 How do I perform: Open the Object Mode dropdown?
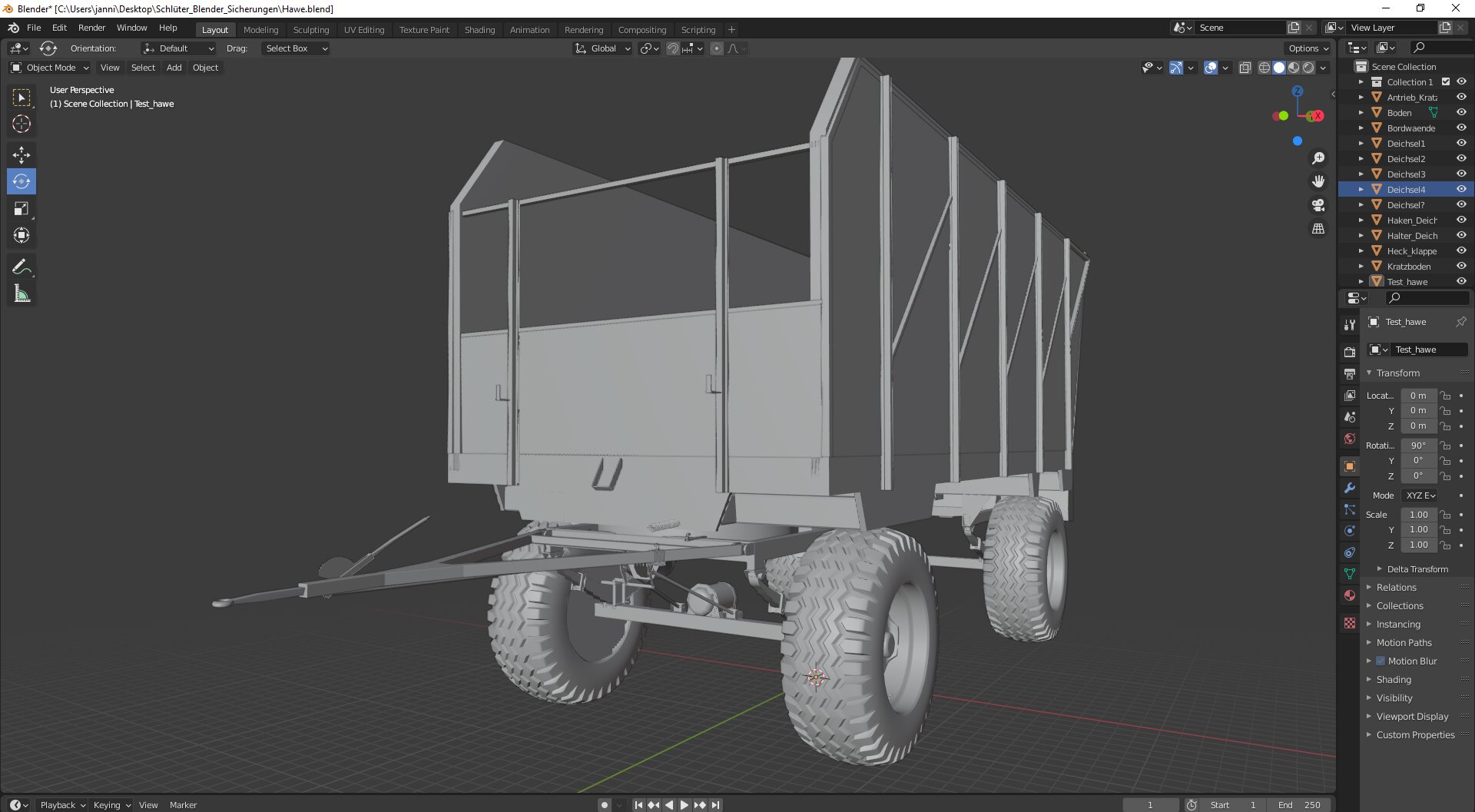50,68
